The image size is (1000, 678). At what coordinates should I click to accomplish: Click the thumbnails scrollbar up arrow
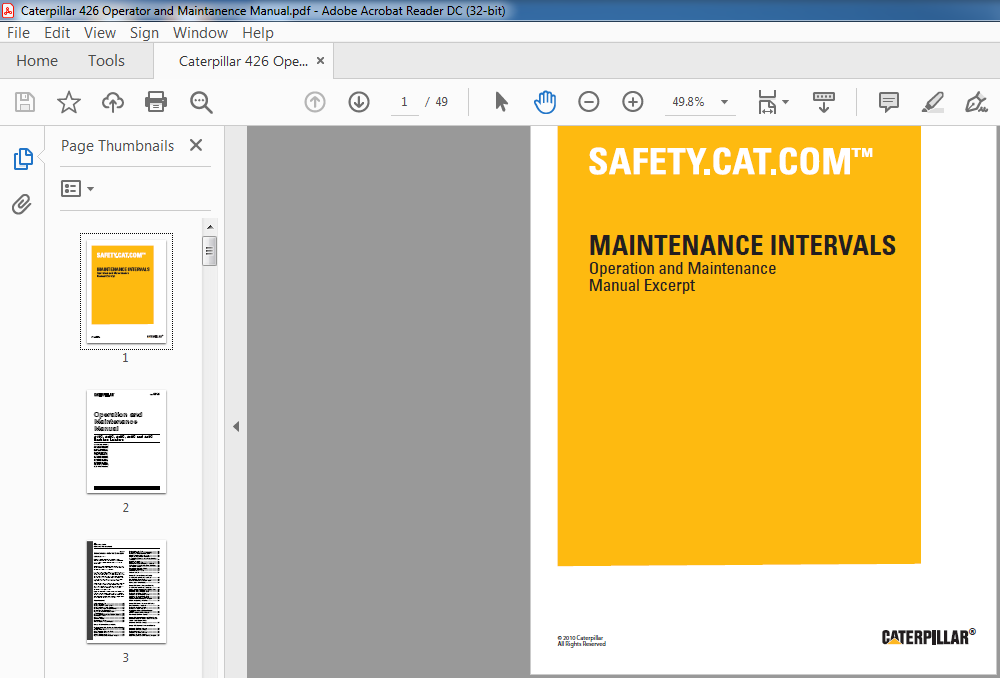click(210, 226)
